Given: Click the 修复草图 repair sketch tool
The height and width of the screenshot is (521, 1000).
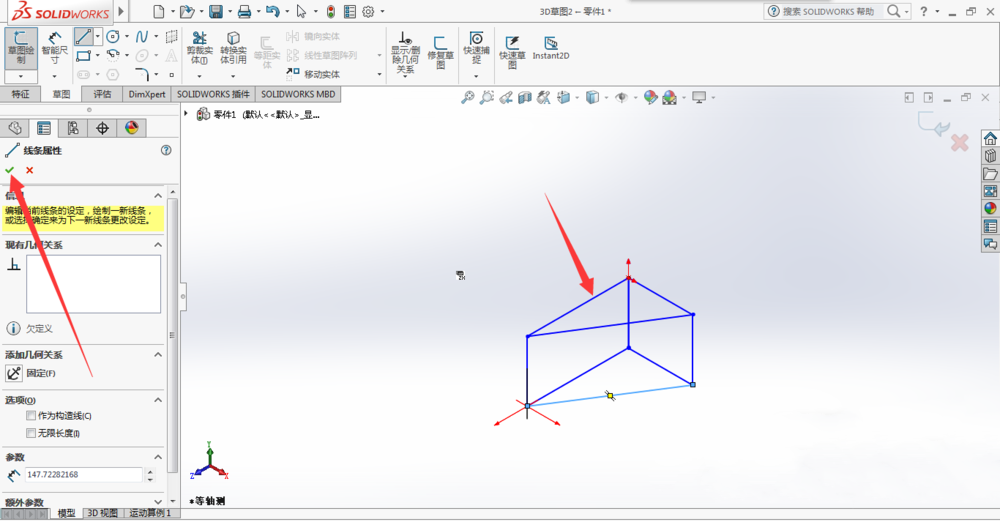Looking at the screenshot, I should point(440,52).
